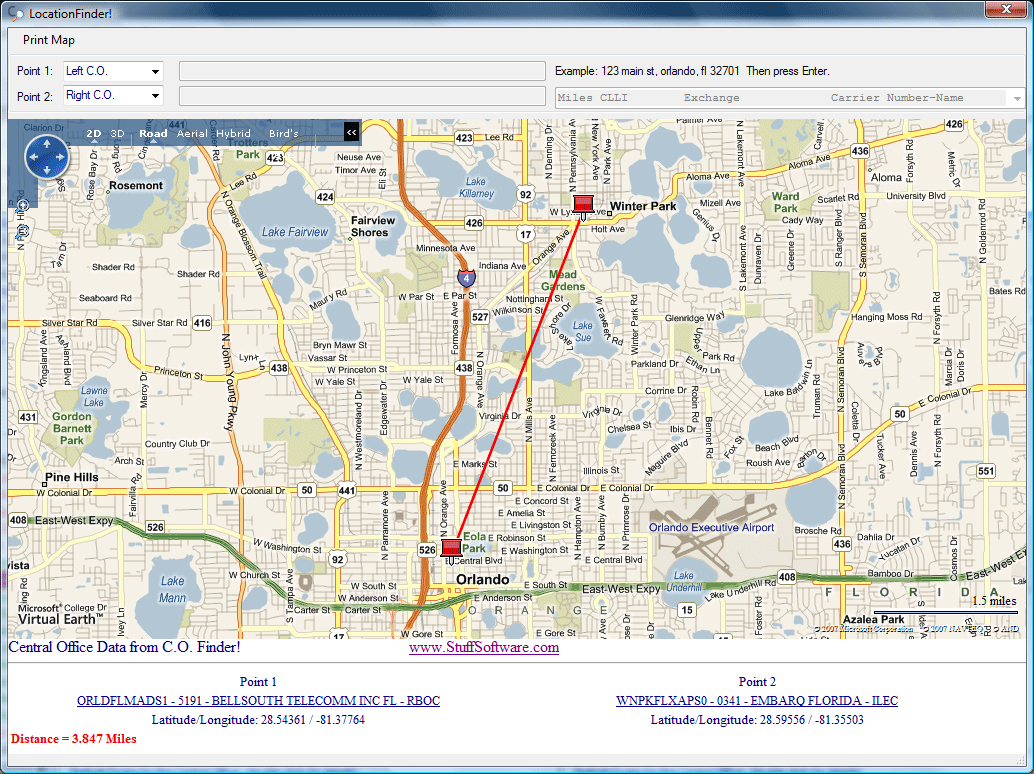
Task: Click the red pushpin near Eola Park
Action: click(x=451, y=550)
